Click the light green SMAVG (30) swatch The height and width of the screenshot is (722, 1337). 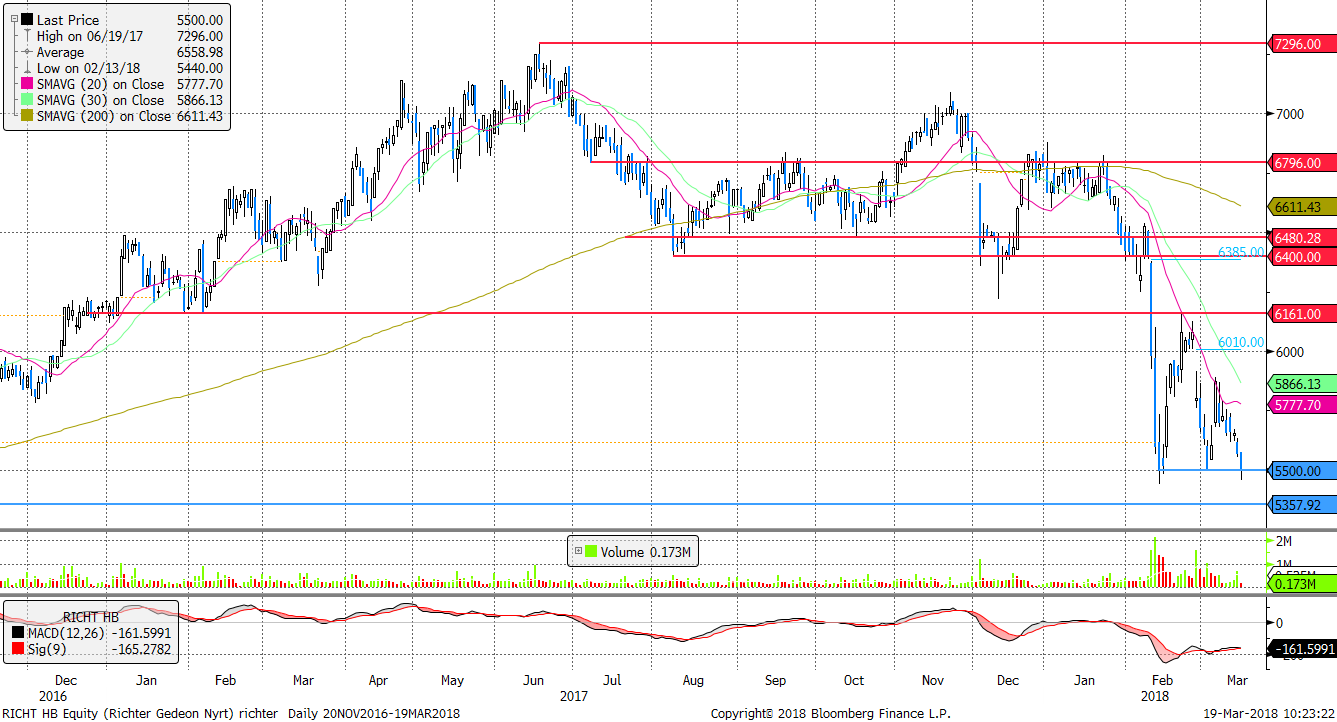25,100
